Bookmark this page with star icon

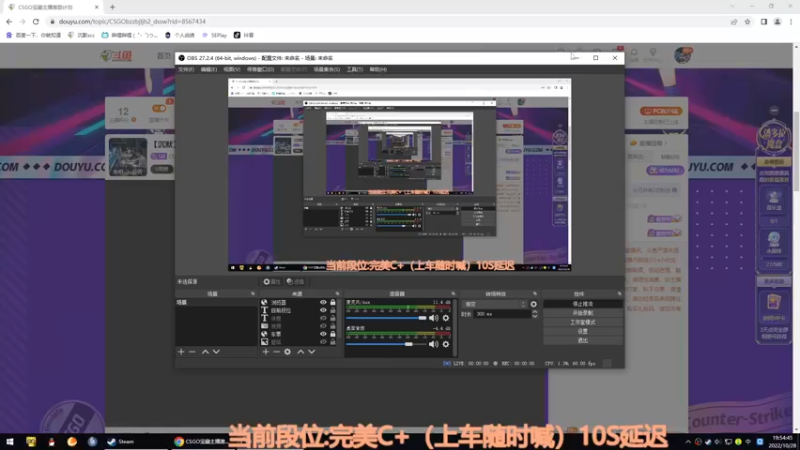pos(747,21)
